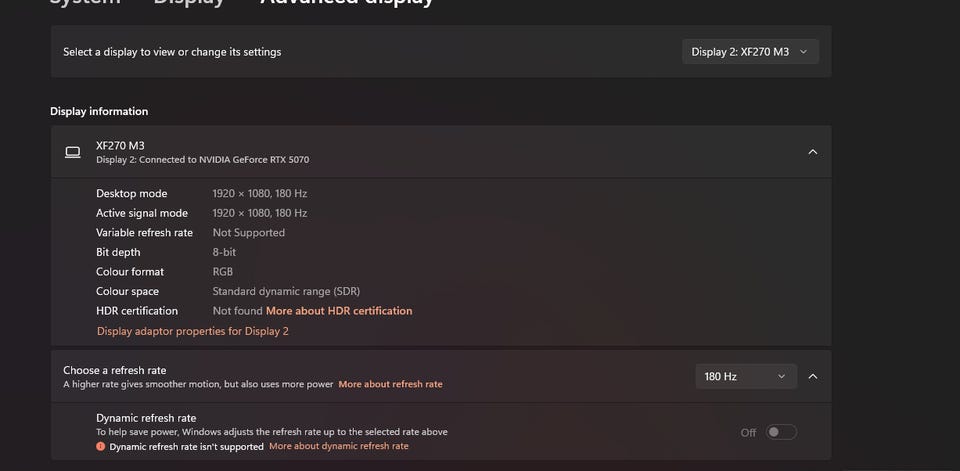Toggle the Dynamic refresh rate switch
Screen dimensions: 960x471
(780, 432)
